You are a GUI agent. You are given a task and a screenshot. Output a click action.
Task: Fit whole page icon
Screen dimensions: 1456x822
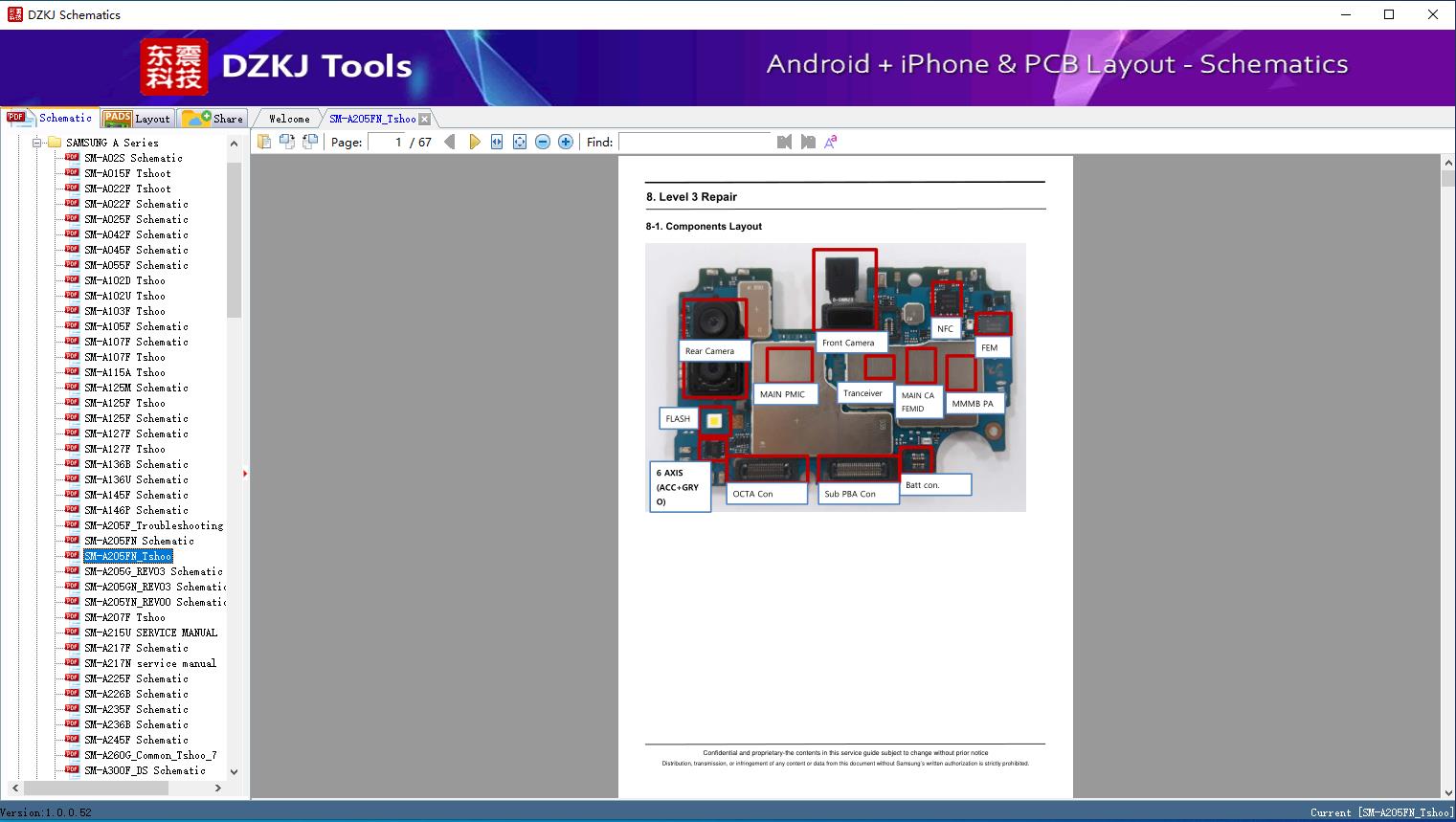520,142
